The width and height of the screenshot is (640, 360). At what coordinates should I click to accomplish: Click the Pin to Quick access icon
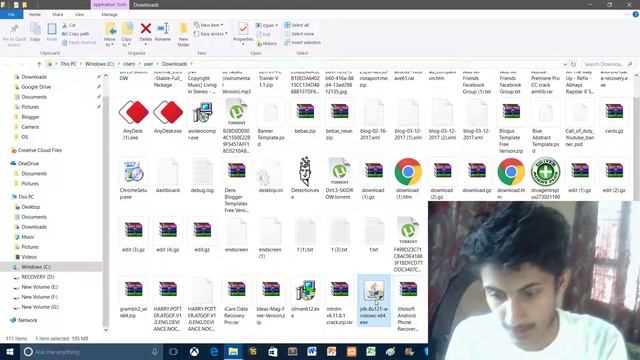[x=14, y=29]
